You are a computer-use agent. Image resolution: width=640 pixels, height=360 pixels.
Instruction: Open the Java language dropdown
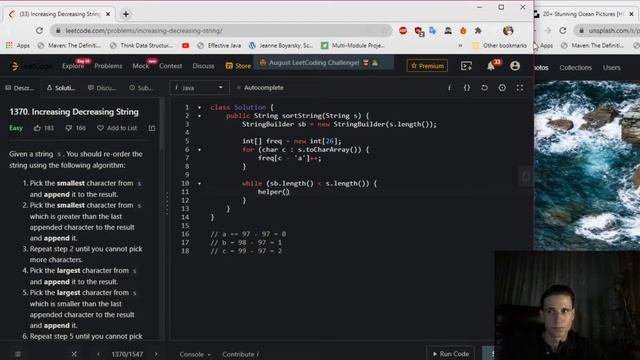(199, 88)
